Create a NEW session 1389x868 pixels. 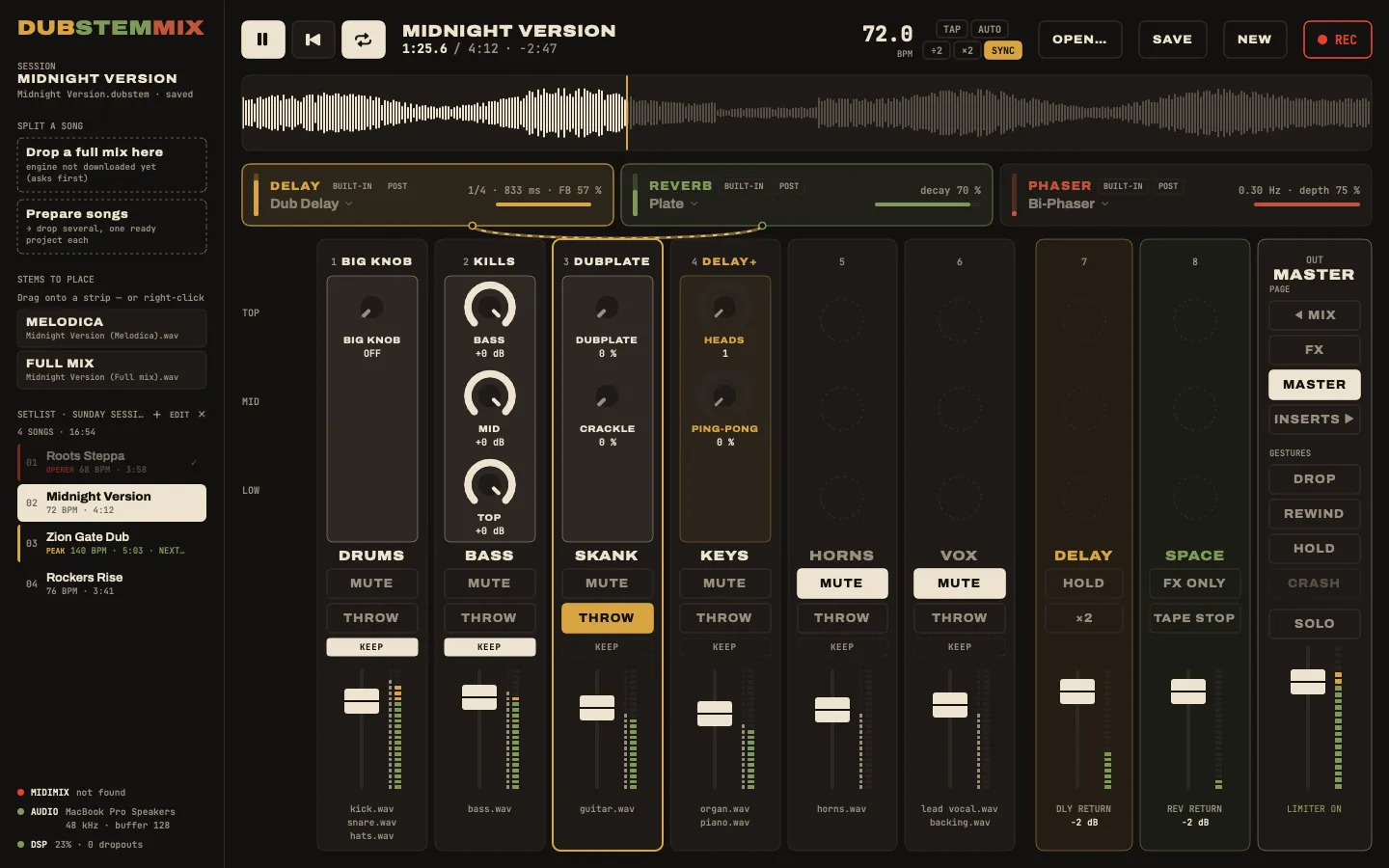[1254, 40]
